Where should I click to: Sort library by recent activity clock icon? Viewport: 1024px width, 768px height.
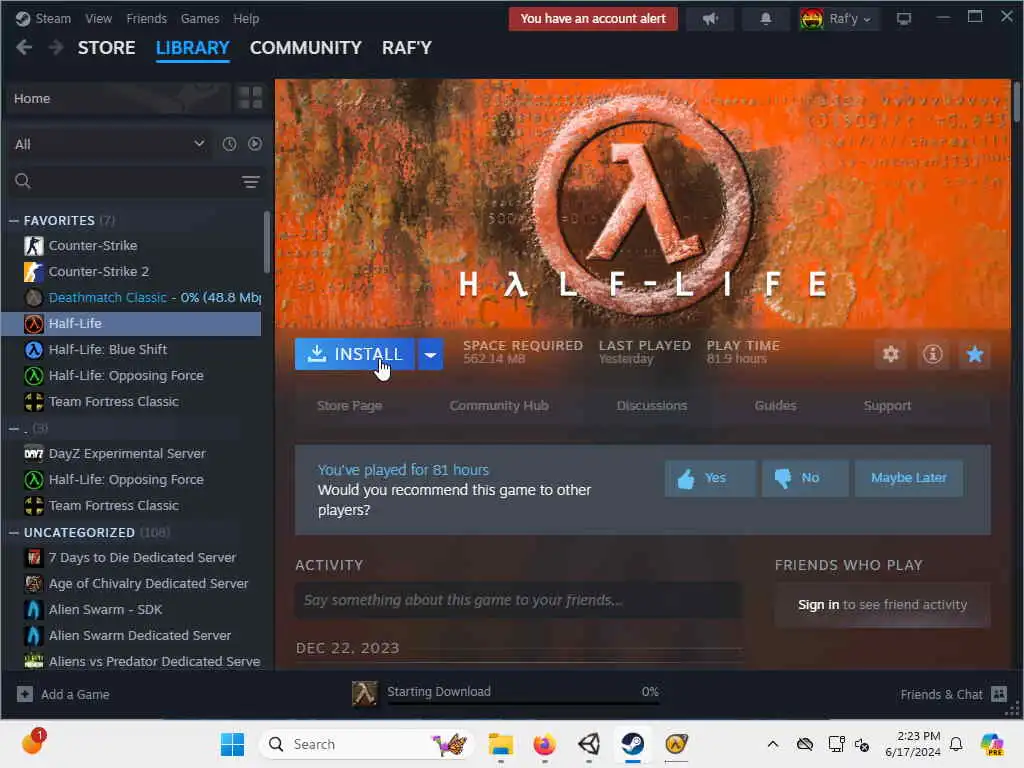[229, 144]
